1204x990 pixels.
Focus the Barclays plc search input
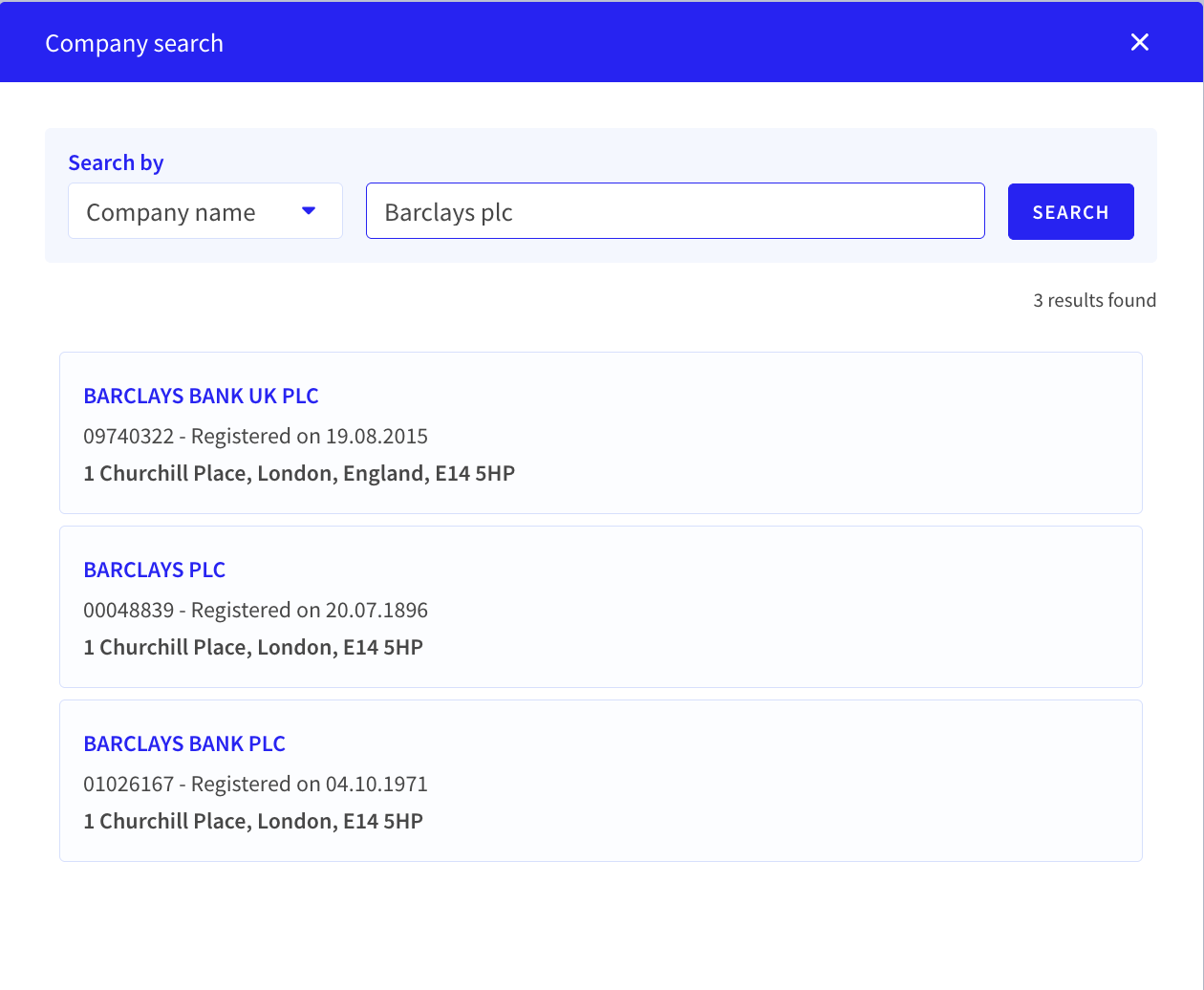click(x=675, y=211)
